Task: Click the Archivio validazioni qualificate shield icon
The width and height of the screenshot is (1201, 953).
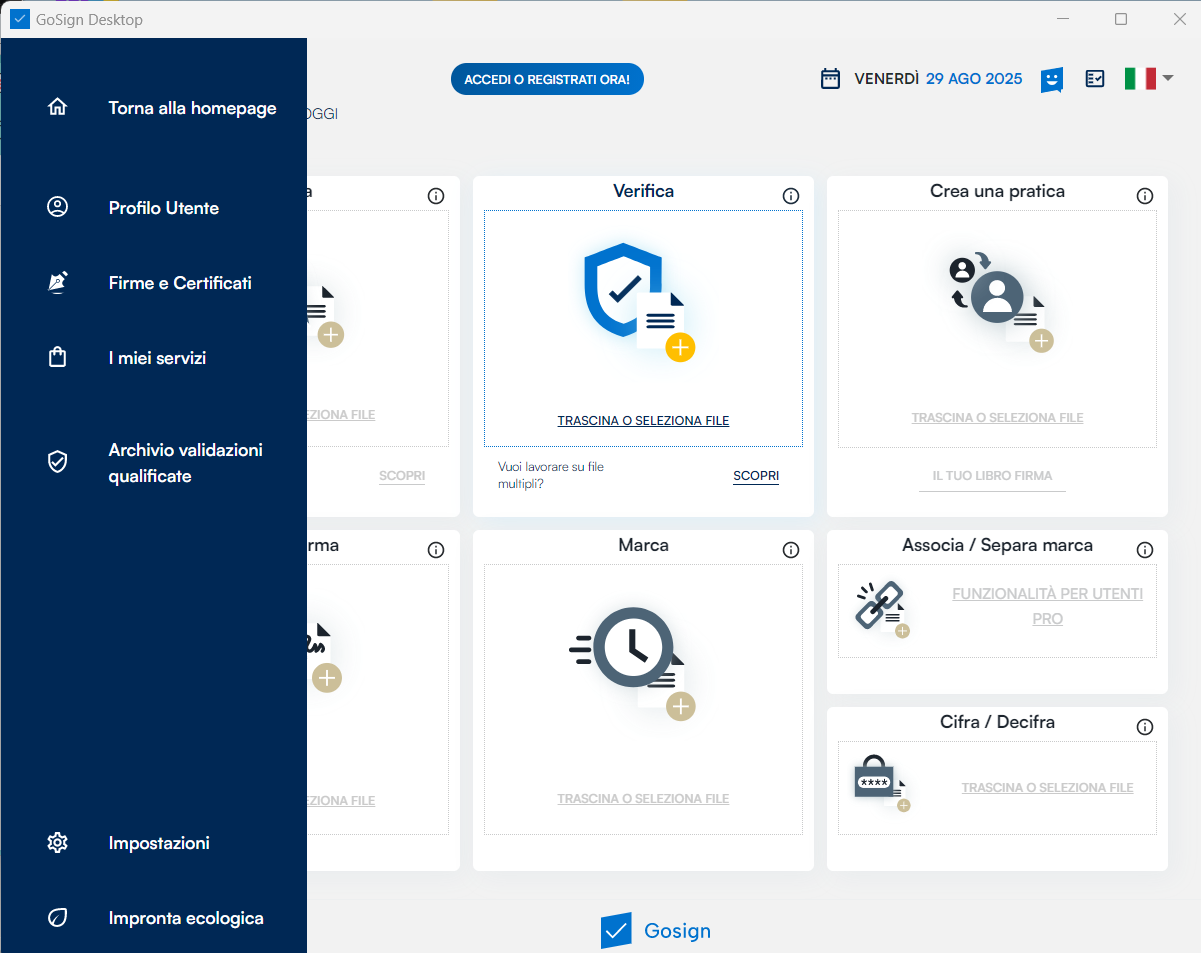Action: (58, 462)
